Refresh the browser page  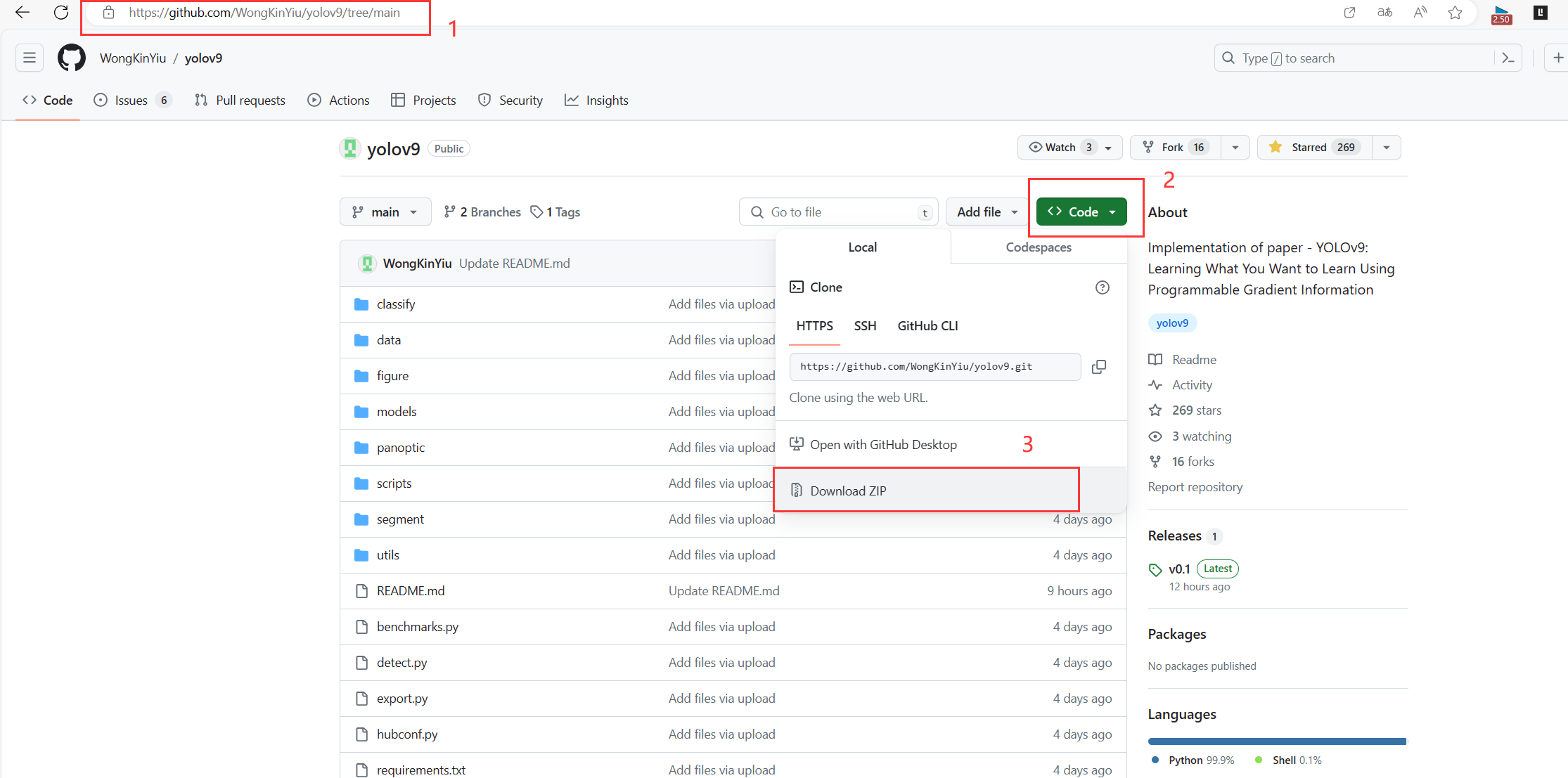(x=61, y=13)
